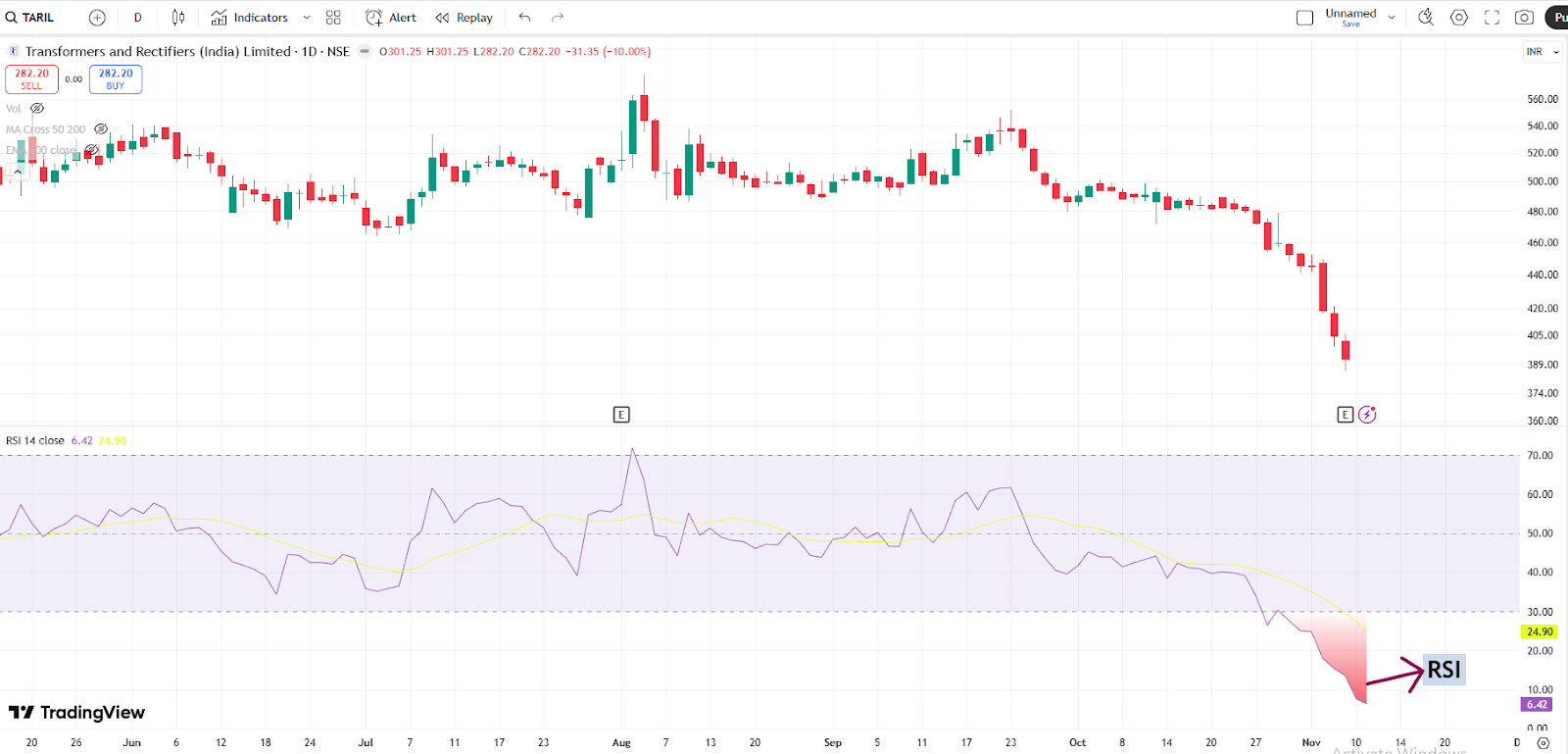Image resolution: width=1568 pixels, height=754 pixels.
Task: Open the Indicators menu
Action: pyautogui.click(x=250, y=18)
